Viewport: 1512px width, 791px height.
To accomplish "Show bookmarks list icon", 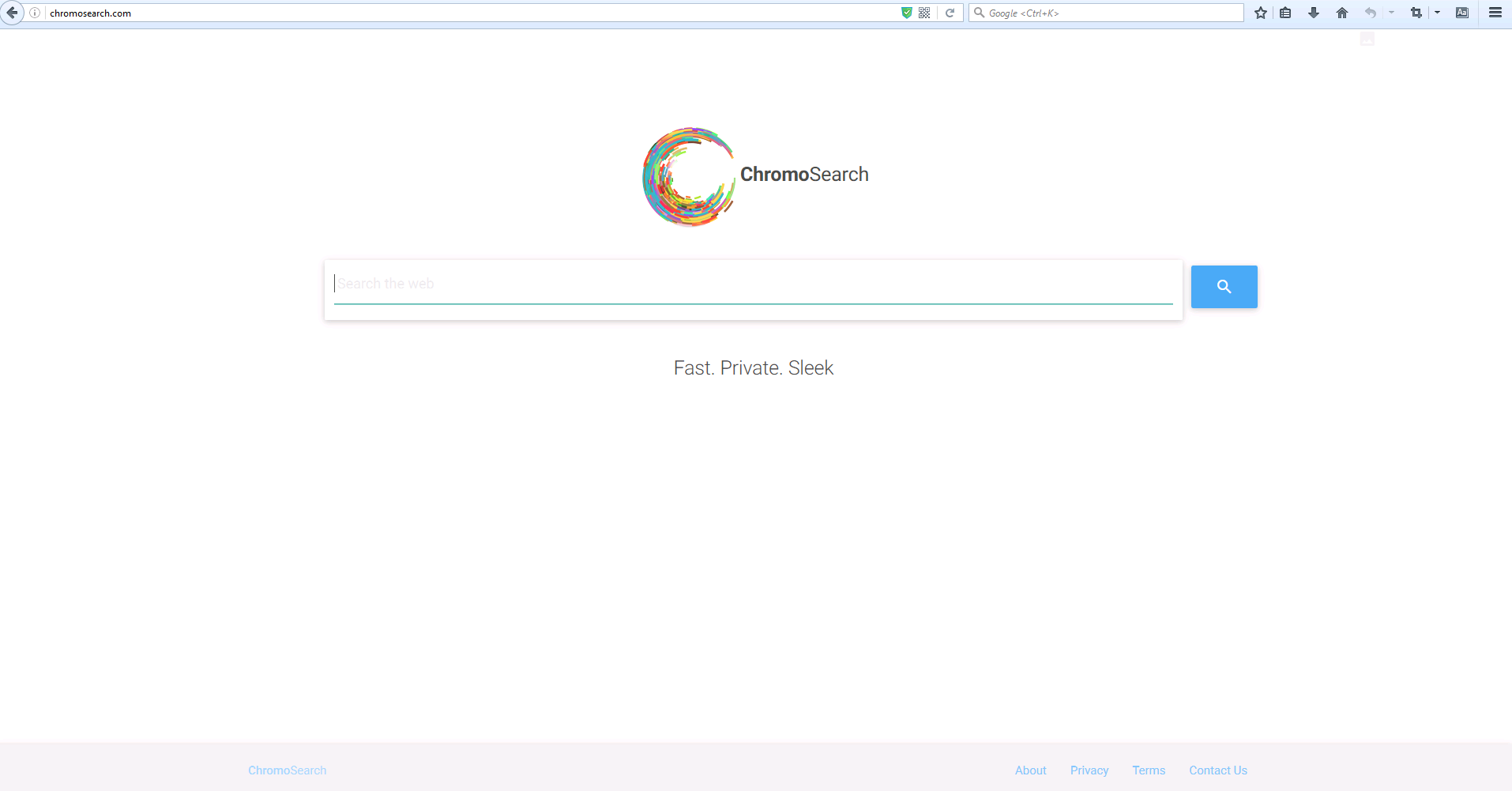I will coord(1286,13).
